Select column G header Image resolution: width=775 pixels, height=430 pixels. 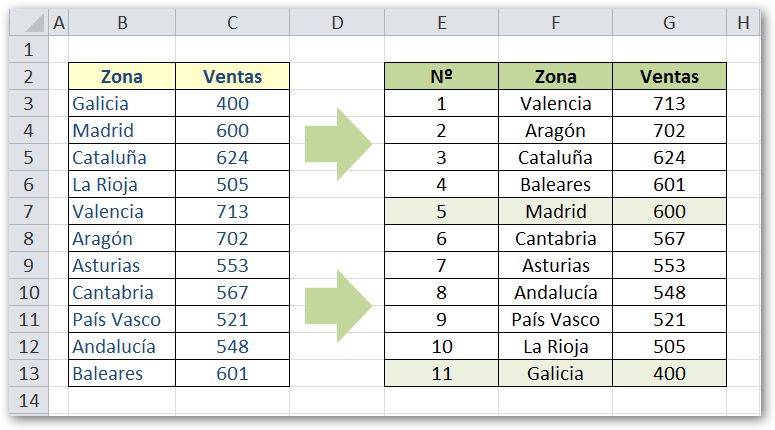(x=669, y=23)
